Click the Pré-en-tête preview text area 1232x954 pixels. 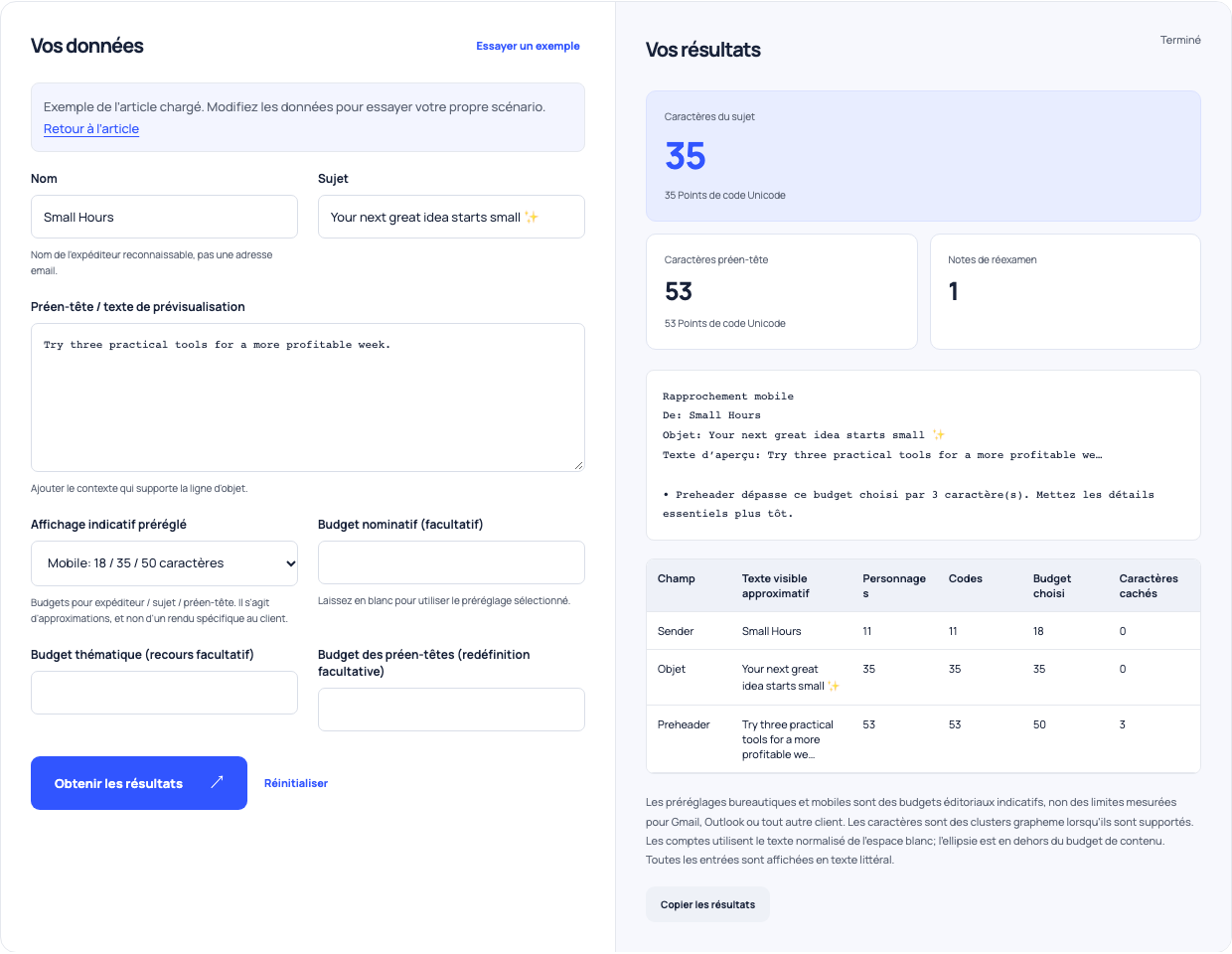tap(308, 397)
